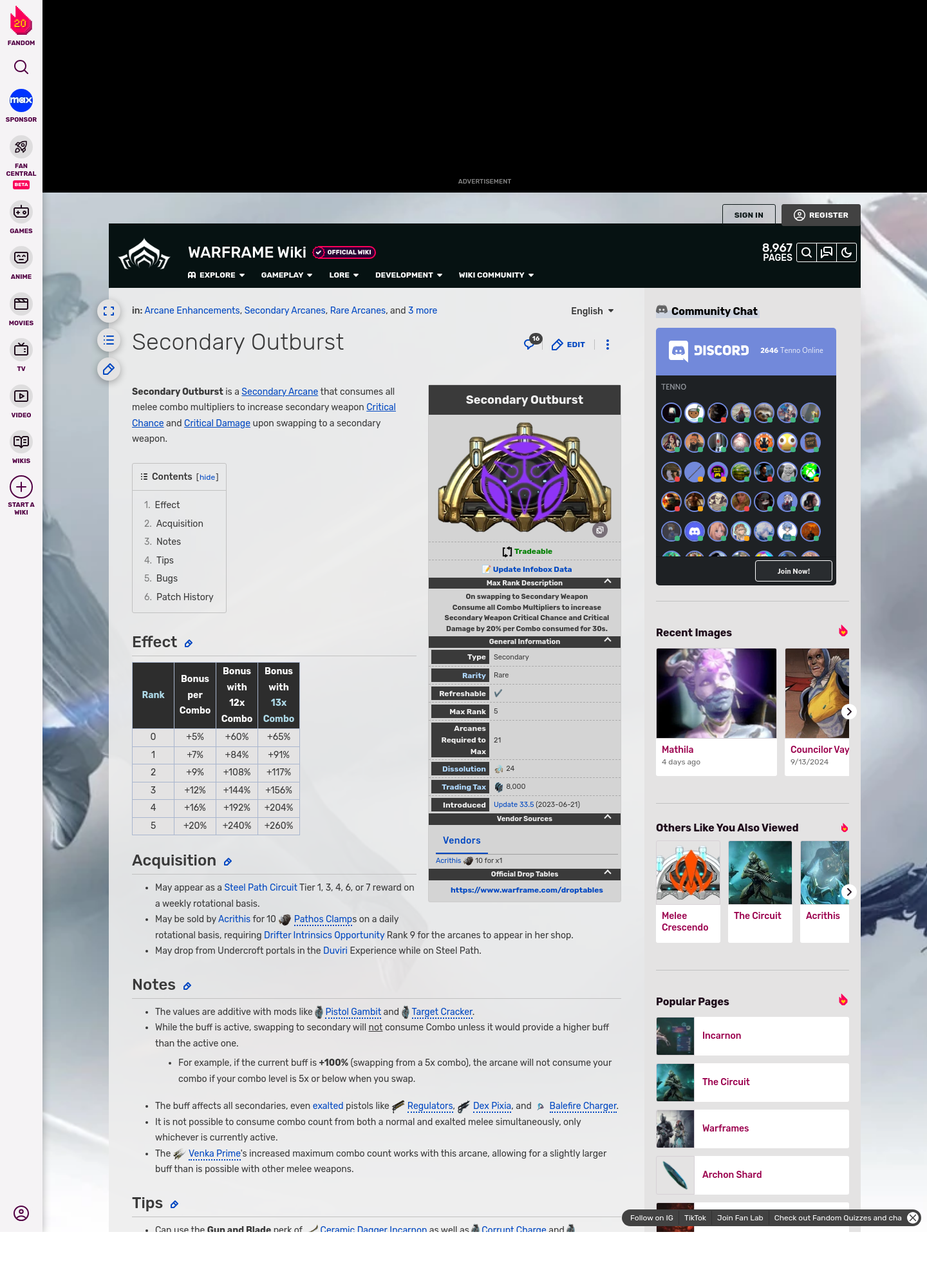Viewport: 927px width, 1288px height.
Task: Click the Sign In button
Action: tap(749, 215)
